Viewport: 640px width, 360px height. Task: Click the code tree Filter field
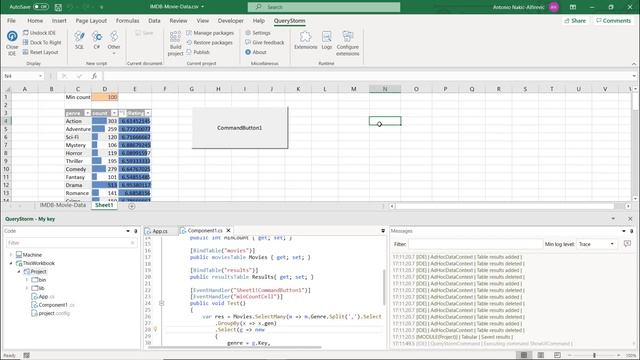[x=71, y=243]
